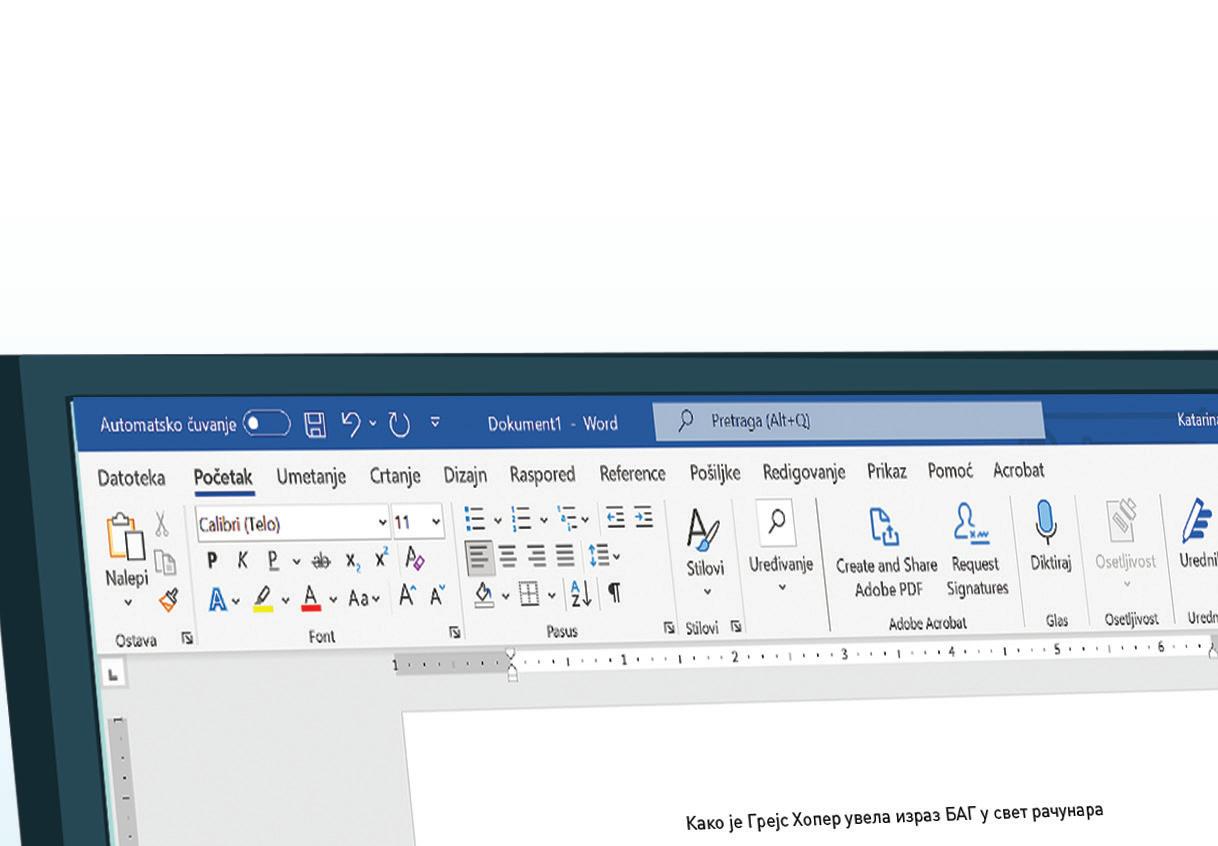
Task: Click the Copy icon below the scissors
Action: click(x=164, y=562)
